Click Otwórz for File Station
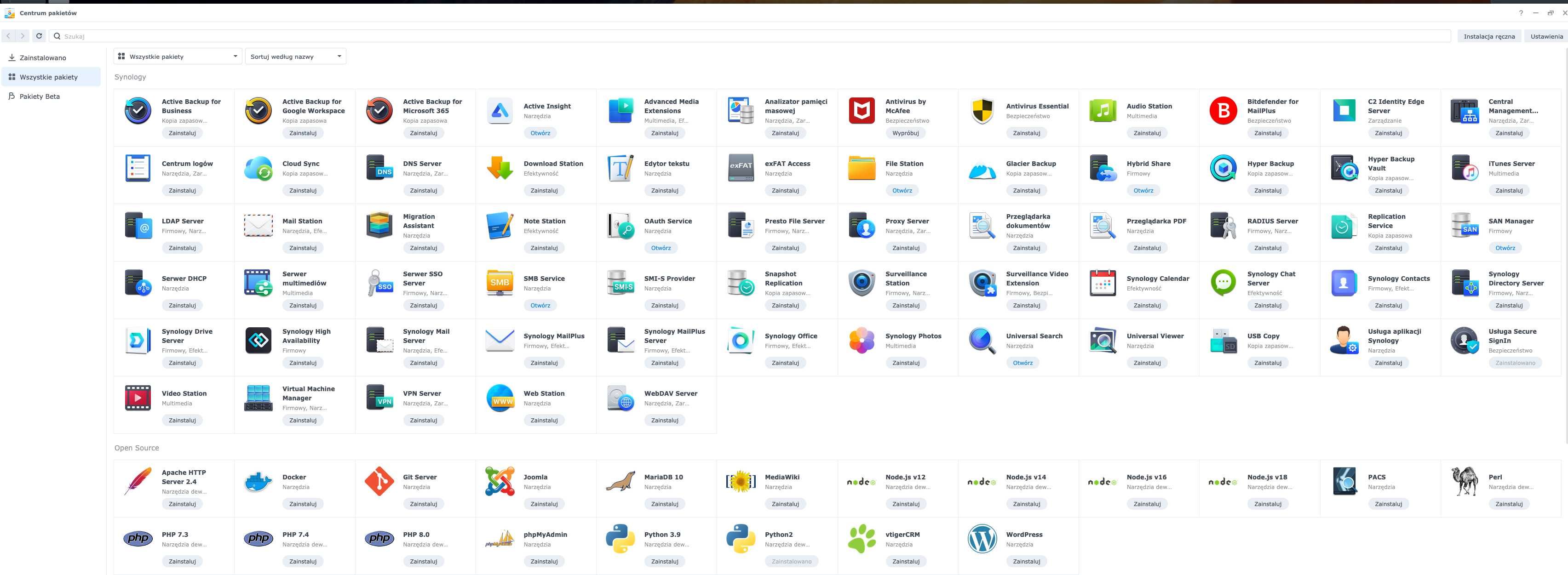The image size is (1568, 575). pyautogui.click(x=902, y=190)
